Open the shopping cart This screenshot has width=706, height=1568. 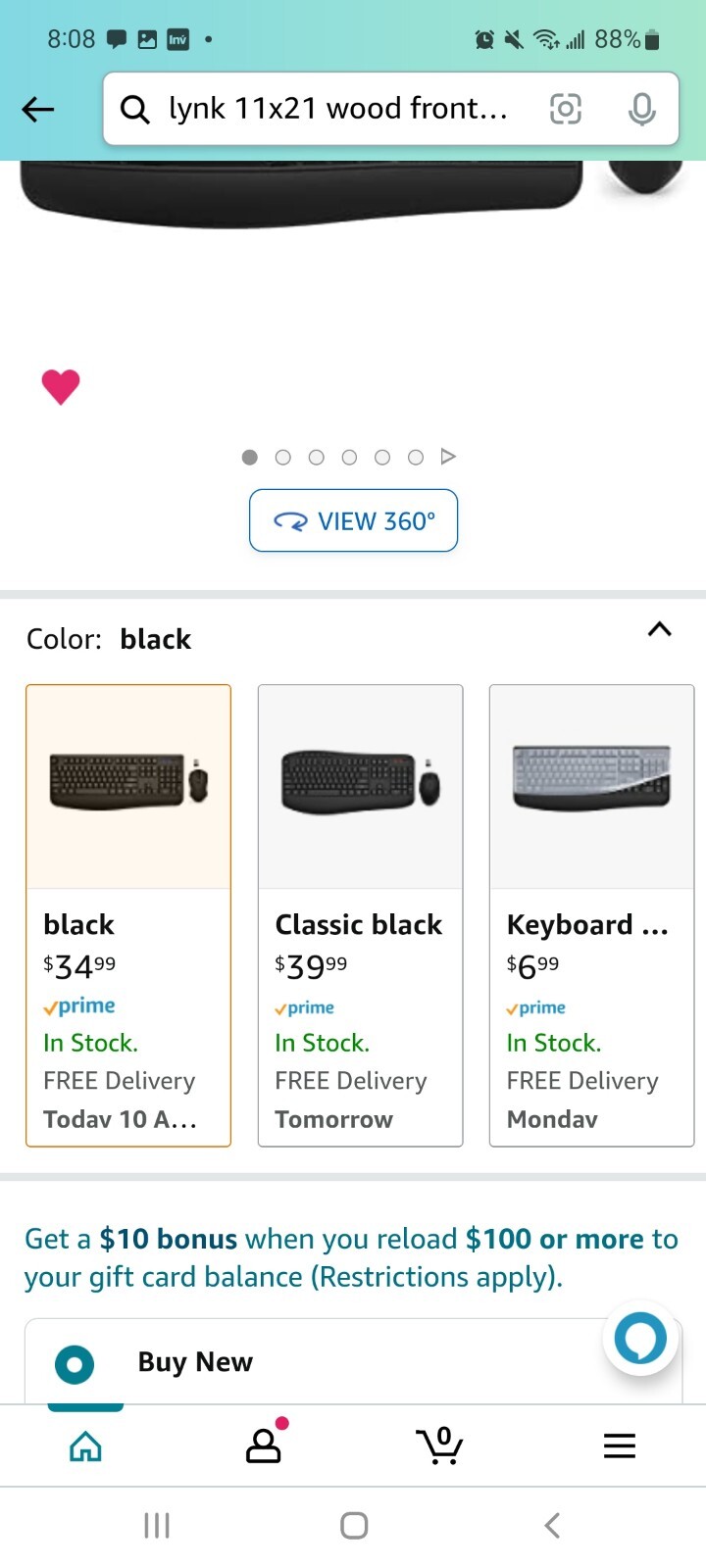point(440,1445)
